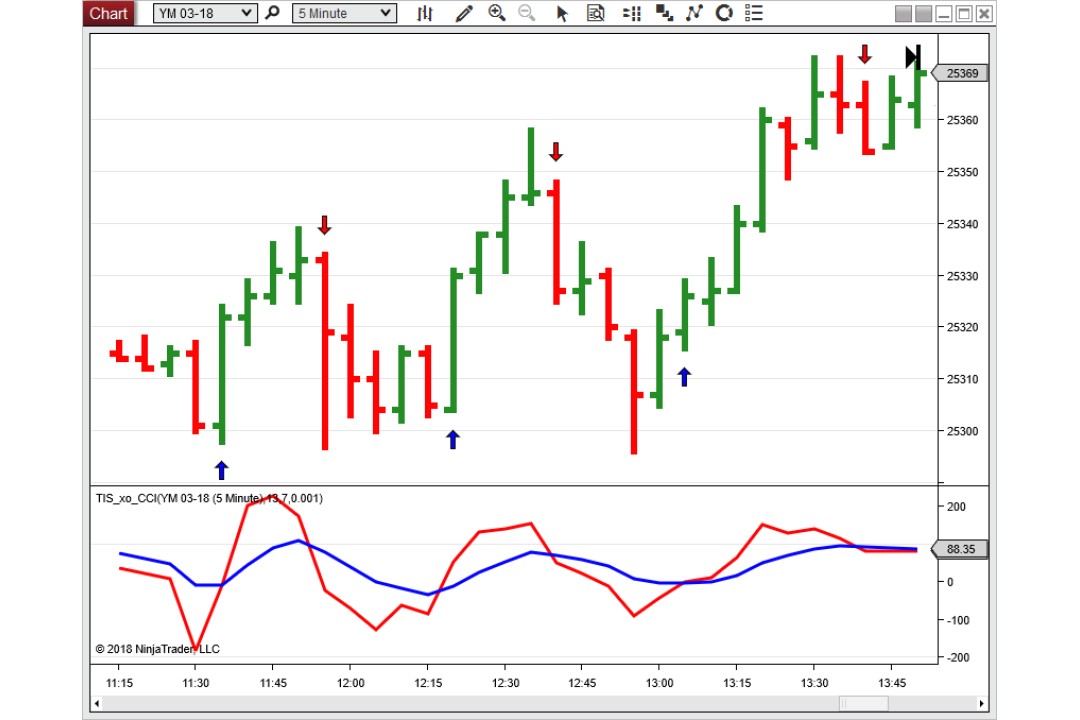The height and width of the screenshot is (720, 1080).
Task: Click the instrument search magnifier icon
Action: [x=273, y=13]
